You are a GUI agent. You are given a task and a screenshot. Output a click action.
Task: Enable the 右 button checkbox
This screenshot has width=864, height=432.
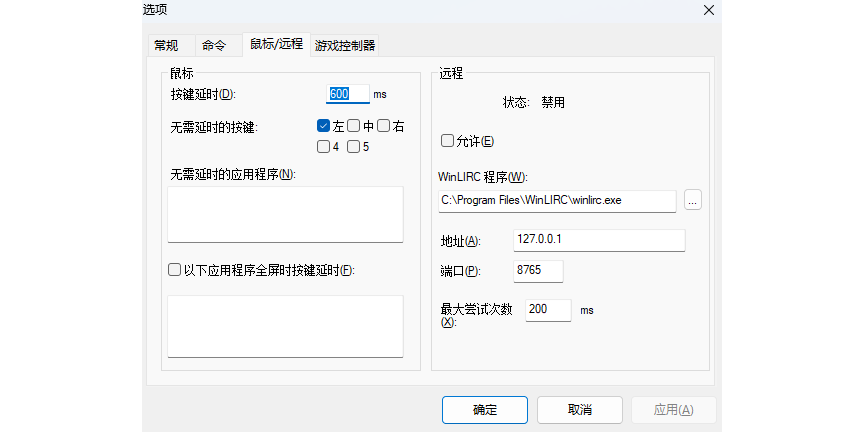tap(383, 126)
